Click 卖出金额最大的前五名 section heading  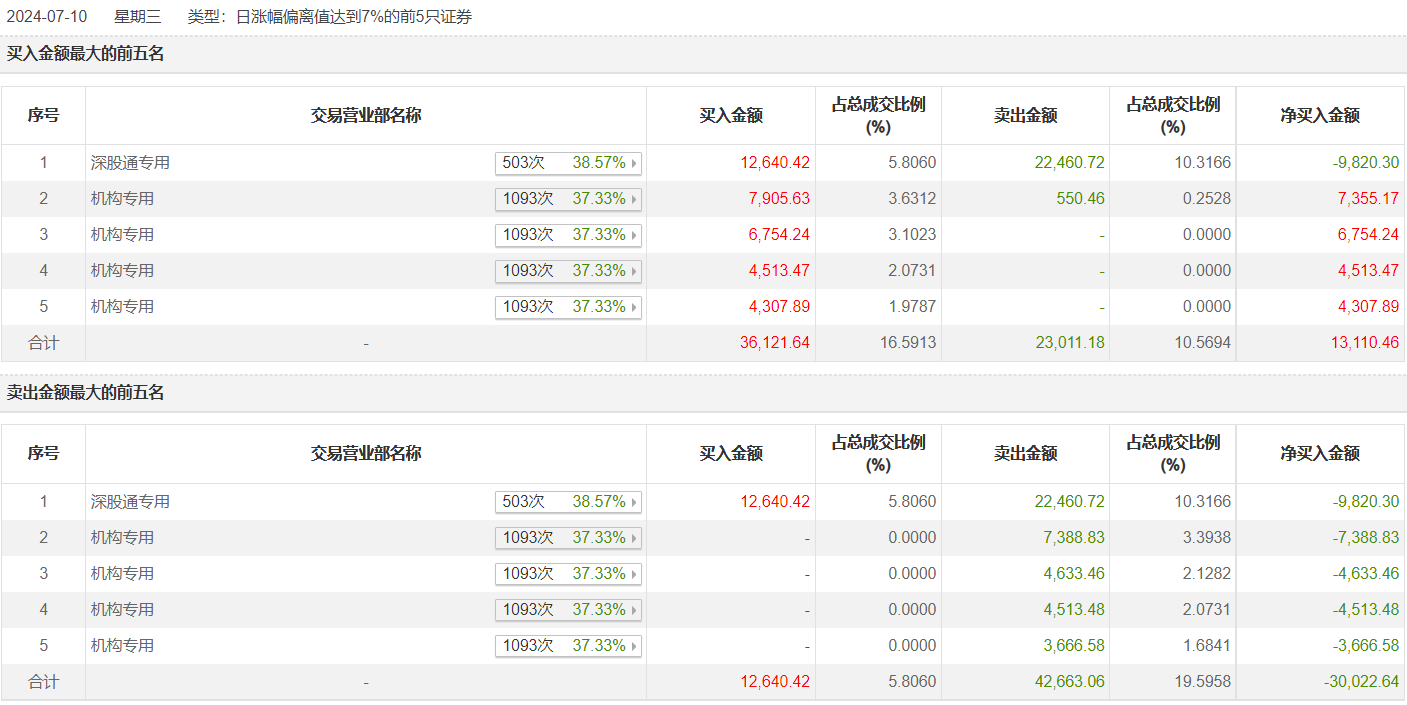[x=86, y=393]
